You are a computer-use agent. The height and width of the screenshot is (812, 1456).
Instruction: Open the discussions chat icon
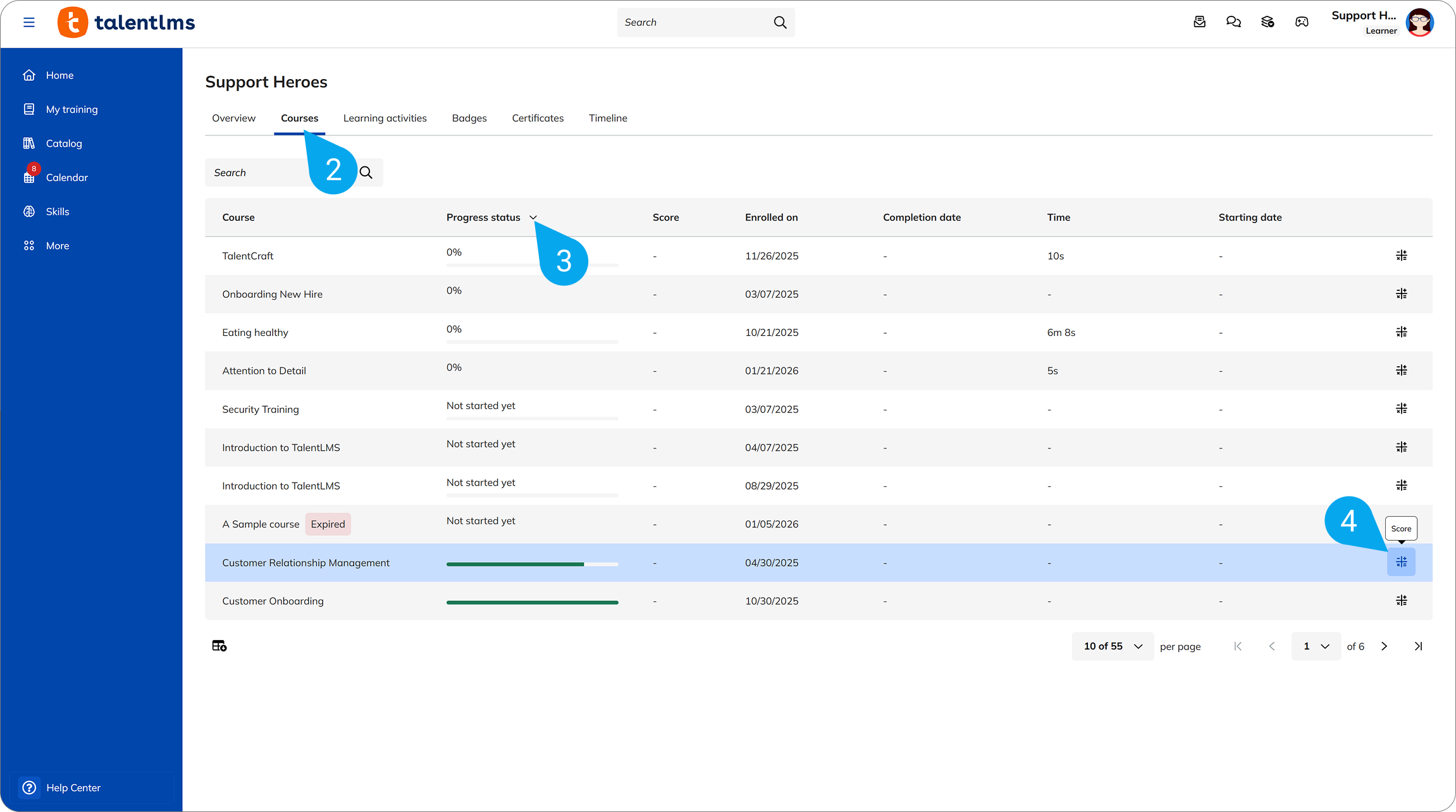1233,22
